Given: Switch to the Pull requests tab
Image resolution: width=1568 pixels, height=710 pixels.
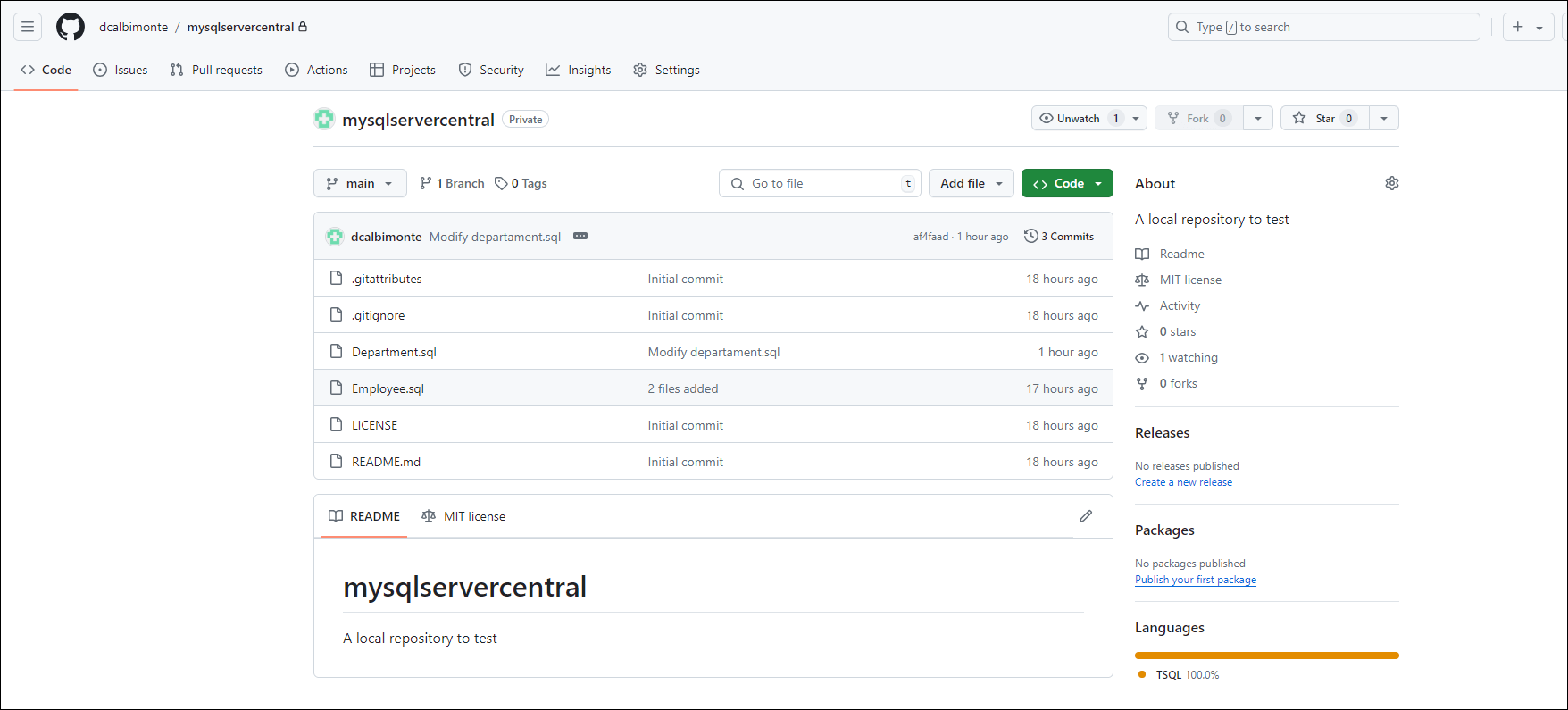Looking at the screenshot, I should (x=217, y=70).
